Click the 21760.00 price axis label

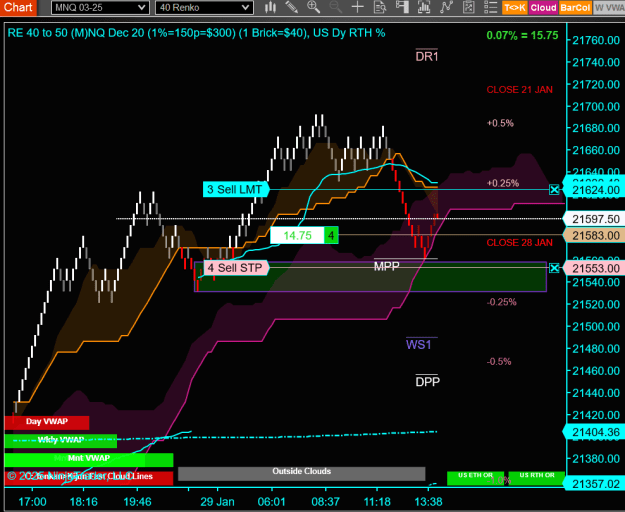(x=596, y=40)
